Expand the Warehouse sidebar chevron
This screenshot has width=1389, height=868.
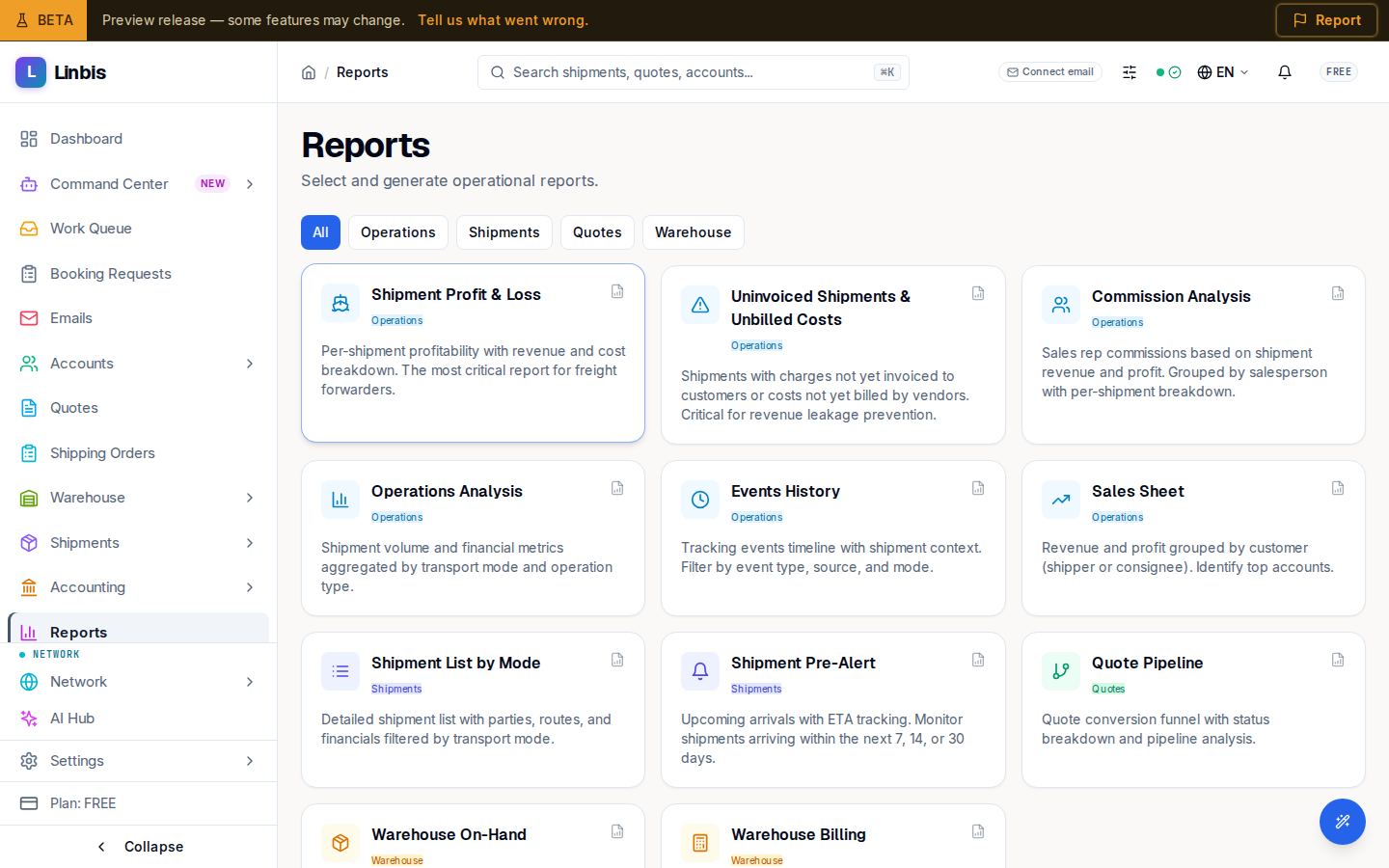click(250, 498)
